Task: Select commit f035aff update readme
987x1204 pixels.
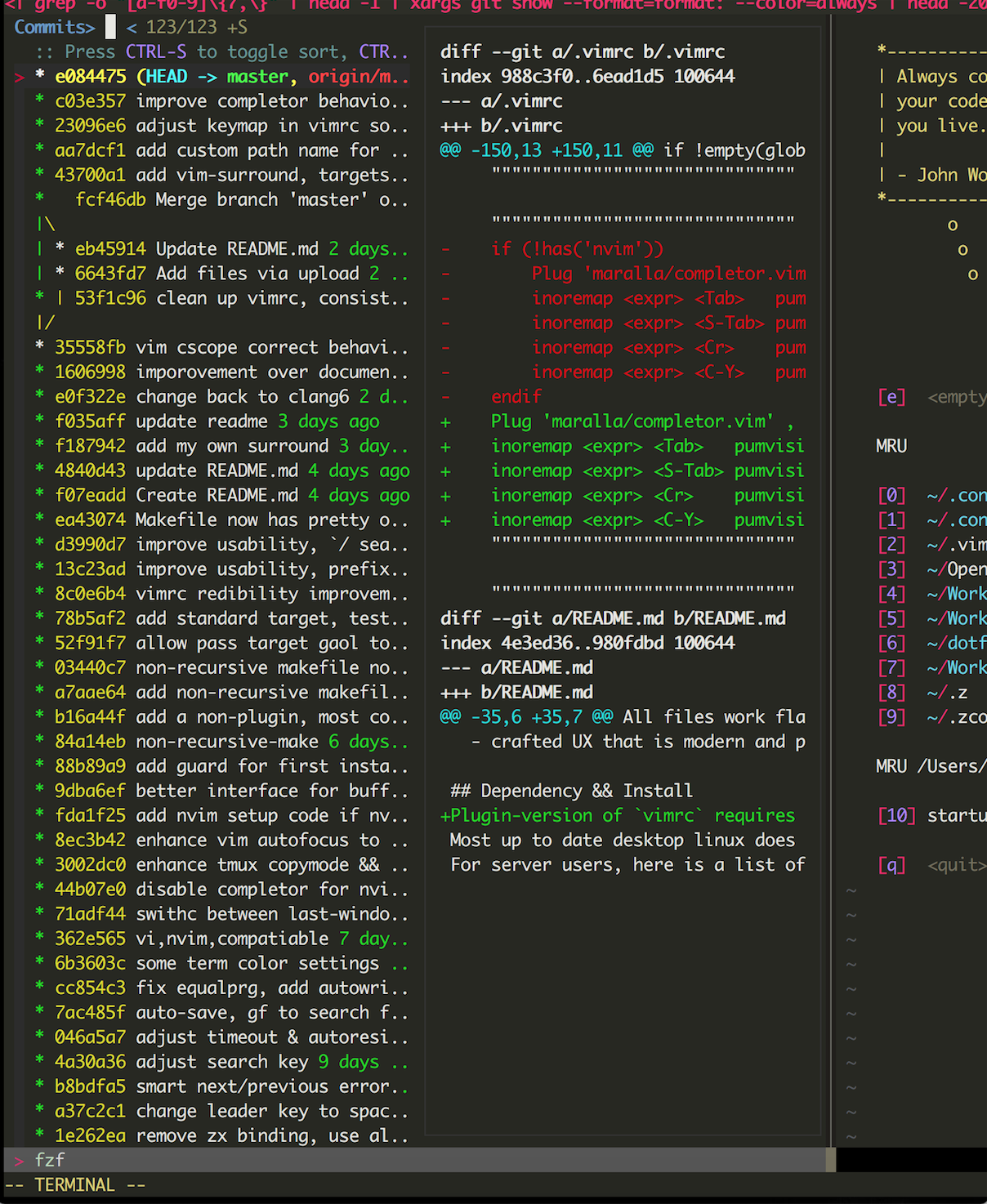Action: [x=208, y=421]
